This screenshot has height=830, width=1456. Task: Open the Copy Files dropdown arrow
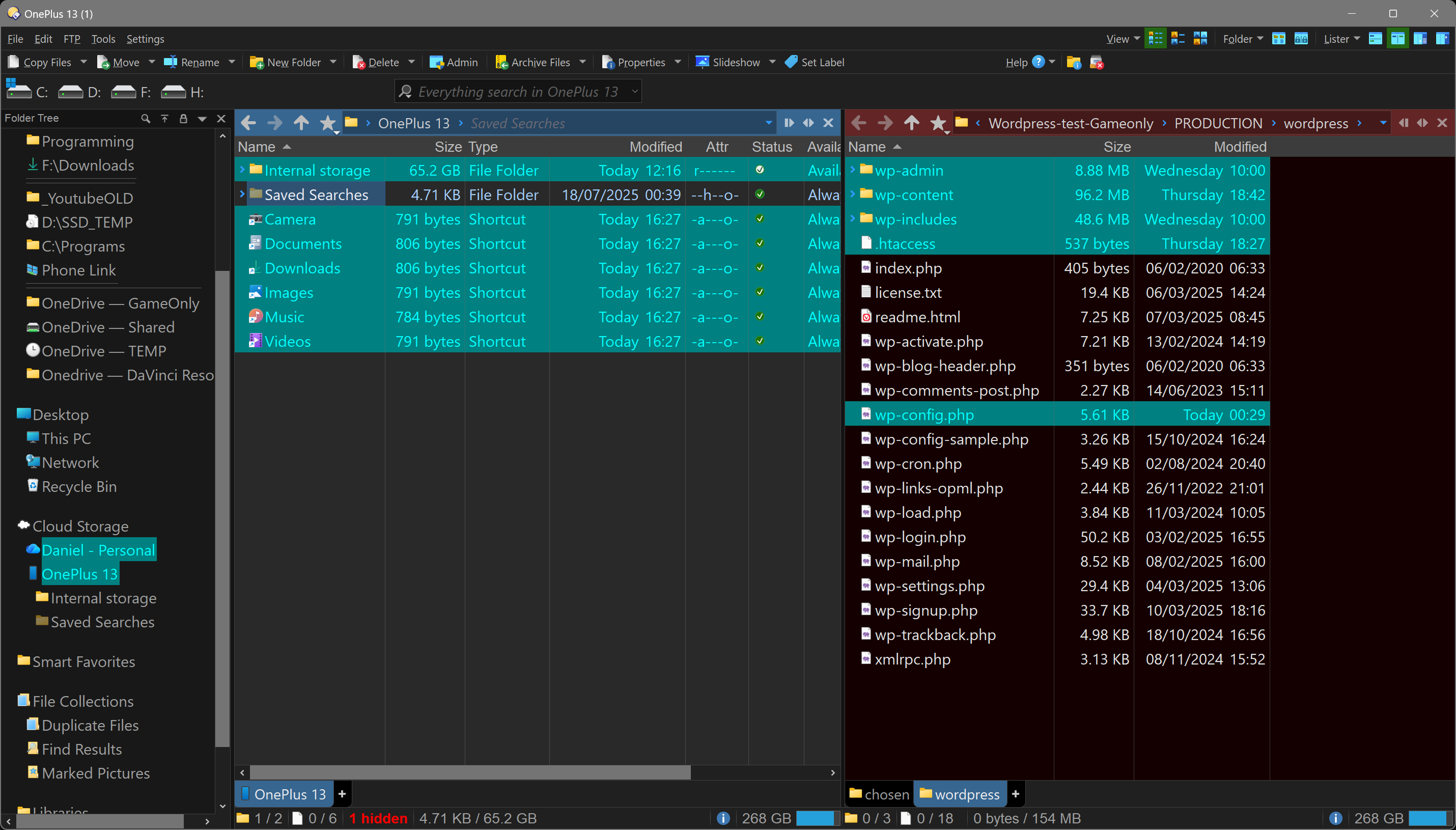(84, 62)
